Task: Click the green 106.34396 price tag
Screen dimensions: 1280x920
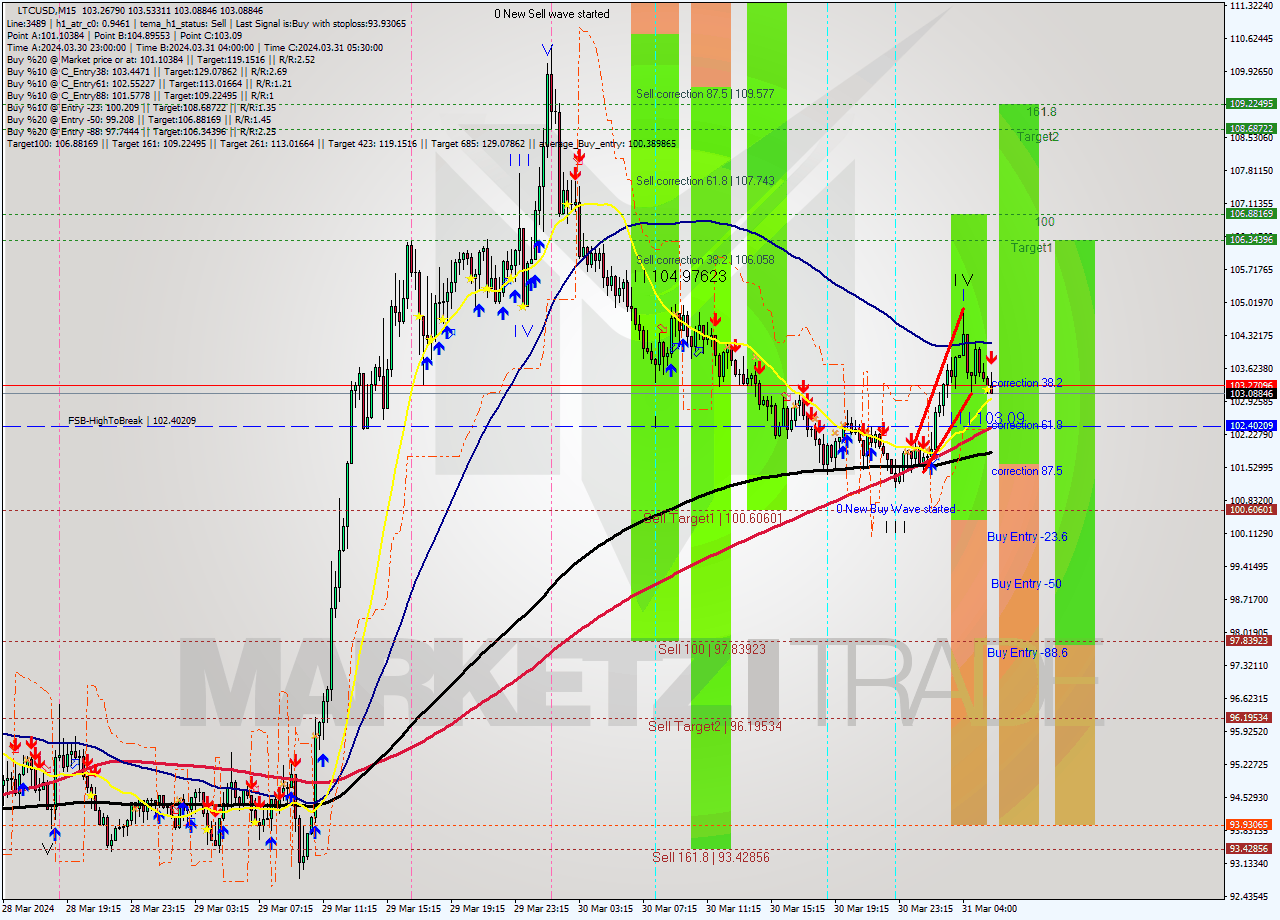Action: point(1250,239)
